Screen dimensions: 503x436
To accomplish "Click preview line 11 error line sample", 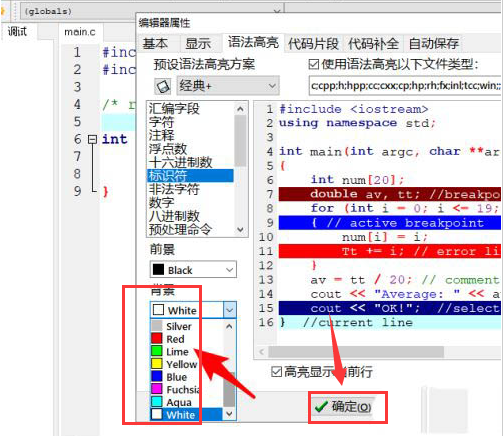I will [390, 251].
